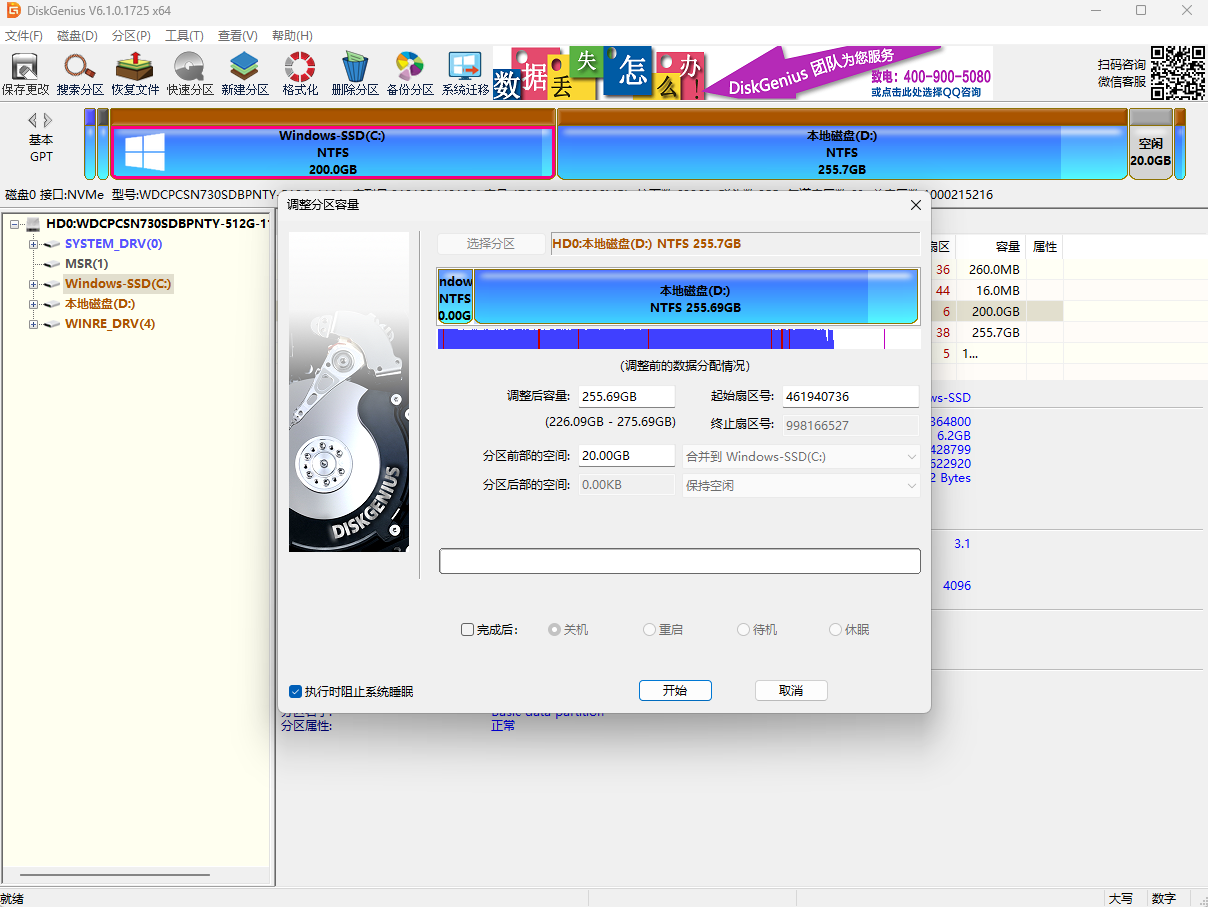Enable the 完成后 checkbox

pyautogui.click(x=467, y=630)
